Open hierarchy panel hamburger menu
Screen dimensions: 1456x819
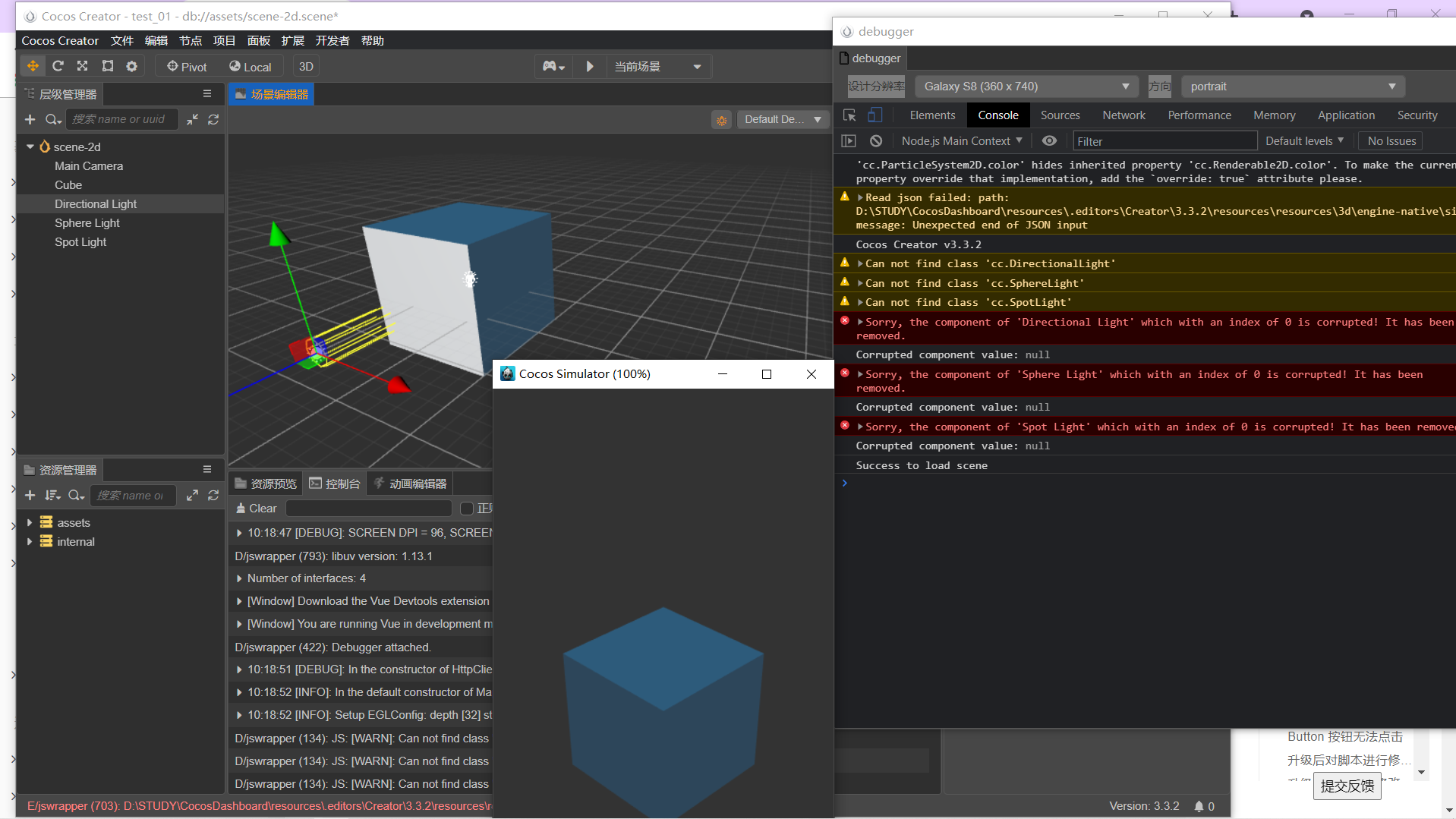pos(206,93)
